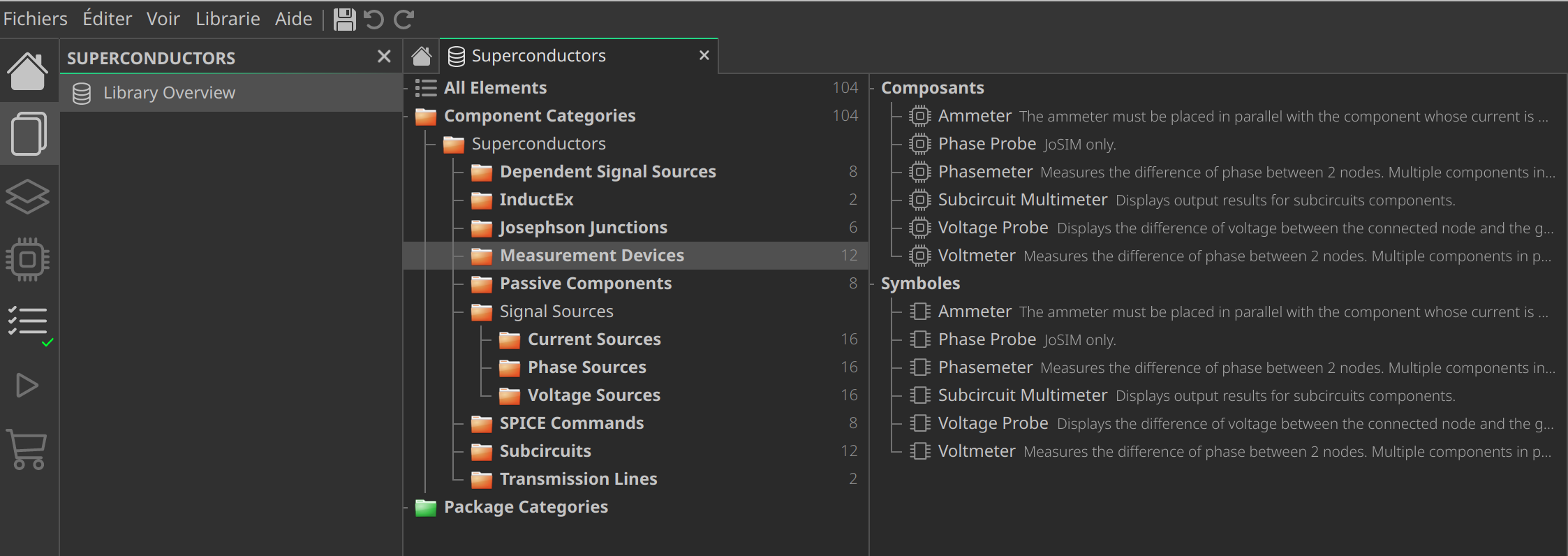Screen dimensions: 1568x556
Task: Click the save disk icon in toolbar
Action: (344, 19)
